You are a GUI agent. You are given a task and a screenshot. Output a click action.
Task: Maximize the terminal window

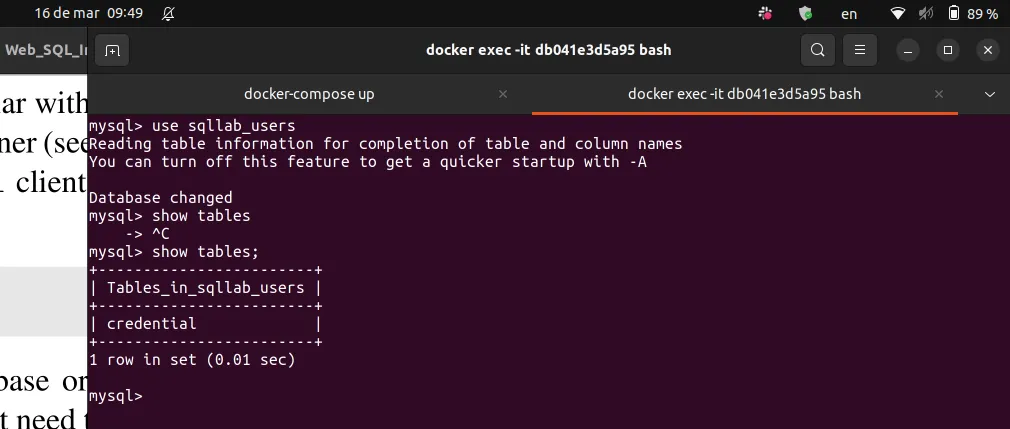coord(948,50)
